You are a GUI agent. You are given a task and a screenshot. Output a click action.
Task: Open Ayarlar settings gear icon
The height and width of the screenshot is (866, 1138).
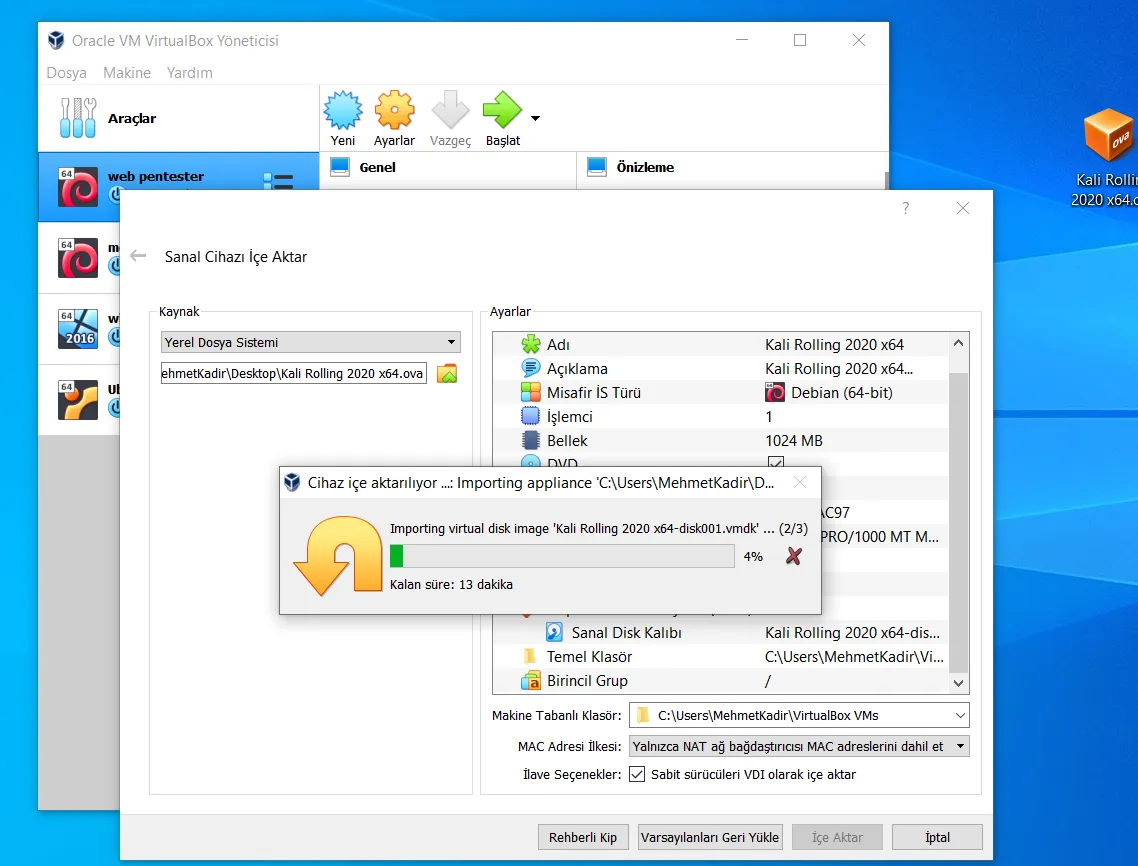[394, 110]
